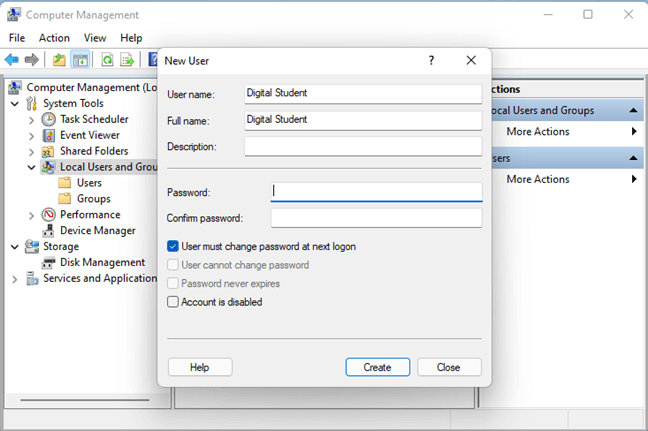Click the Local Users and Groups icon
This screenshot has width=648, height=431.
(x=48, y=167)
